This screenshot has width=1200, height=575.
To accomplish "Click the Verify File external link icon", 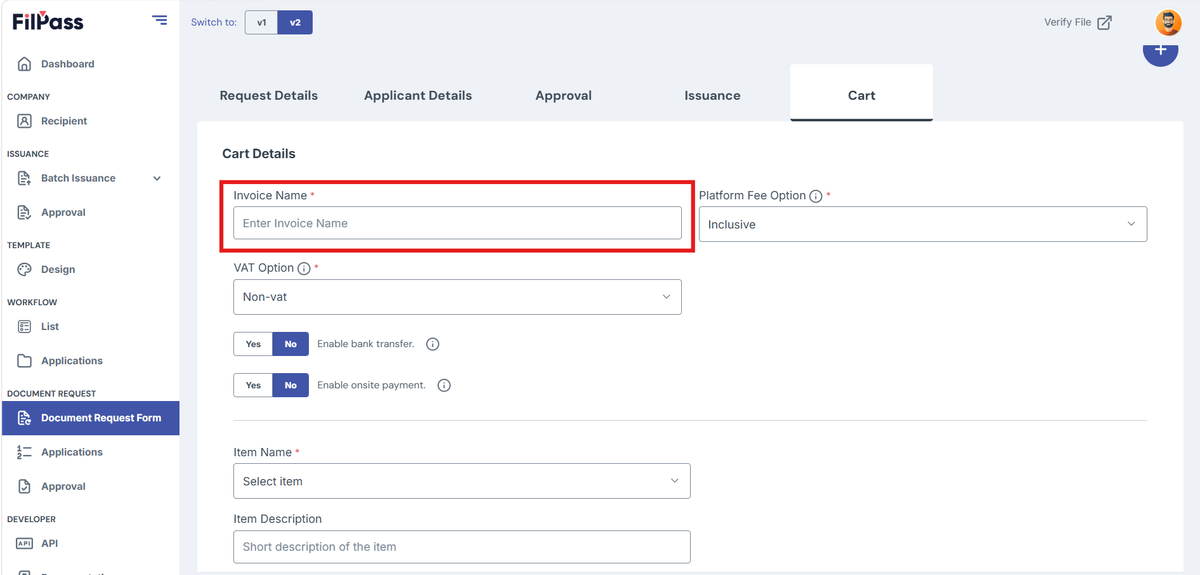I will pos(1104,22).
